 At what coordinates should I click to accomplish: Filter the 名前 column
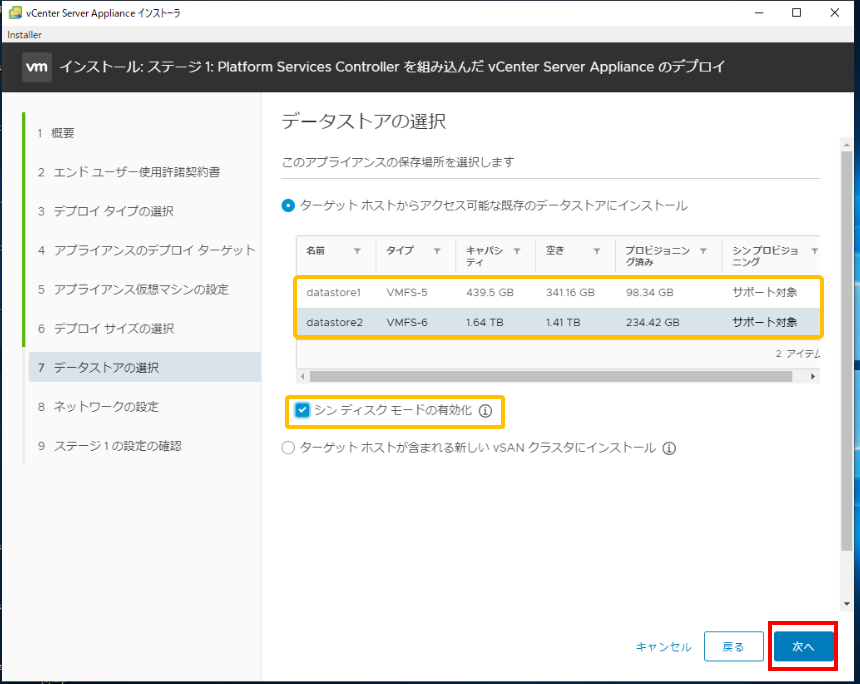pyautogui.click(x=357, y=251)
